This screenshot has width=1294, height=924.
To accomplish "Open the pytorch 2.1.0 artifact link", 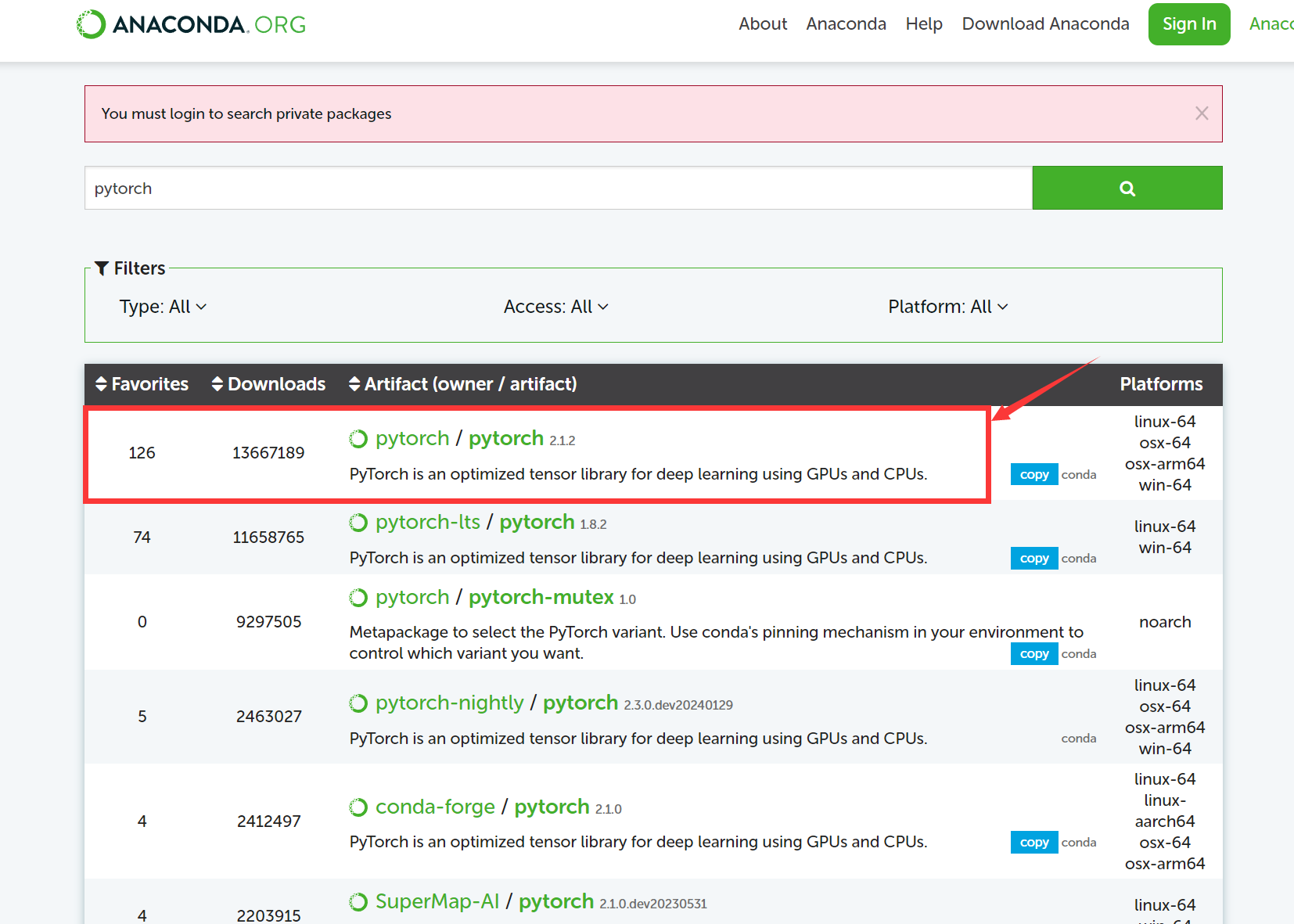I will [x=552, y=807].
